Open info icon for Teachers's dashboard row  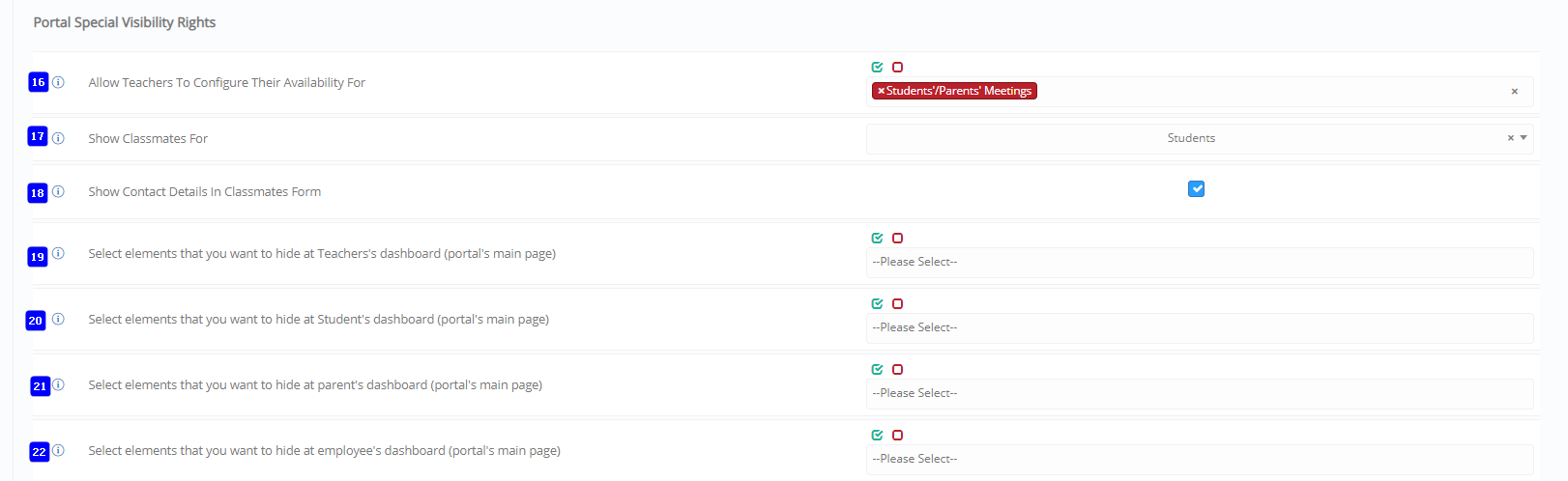(x=58, y=253)
